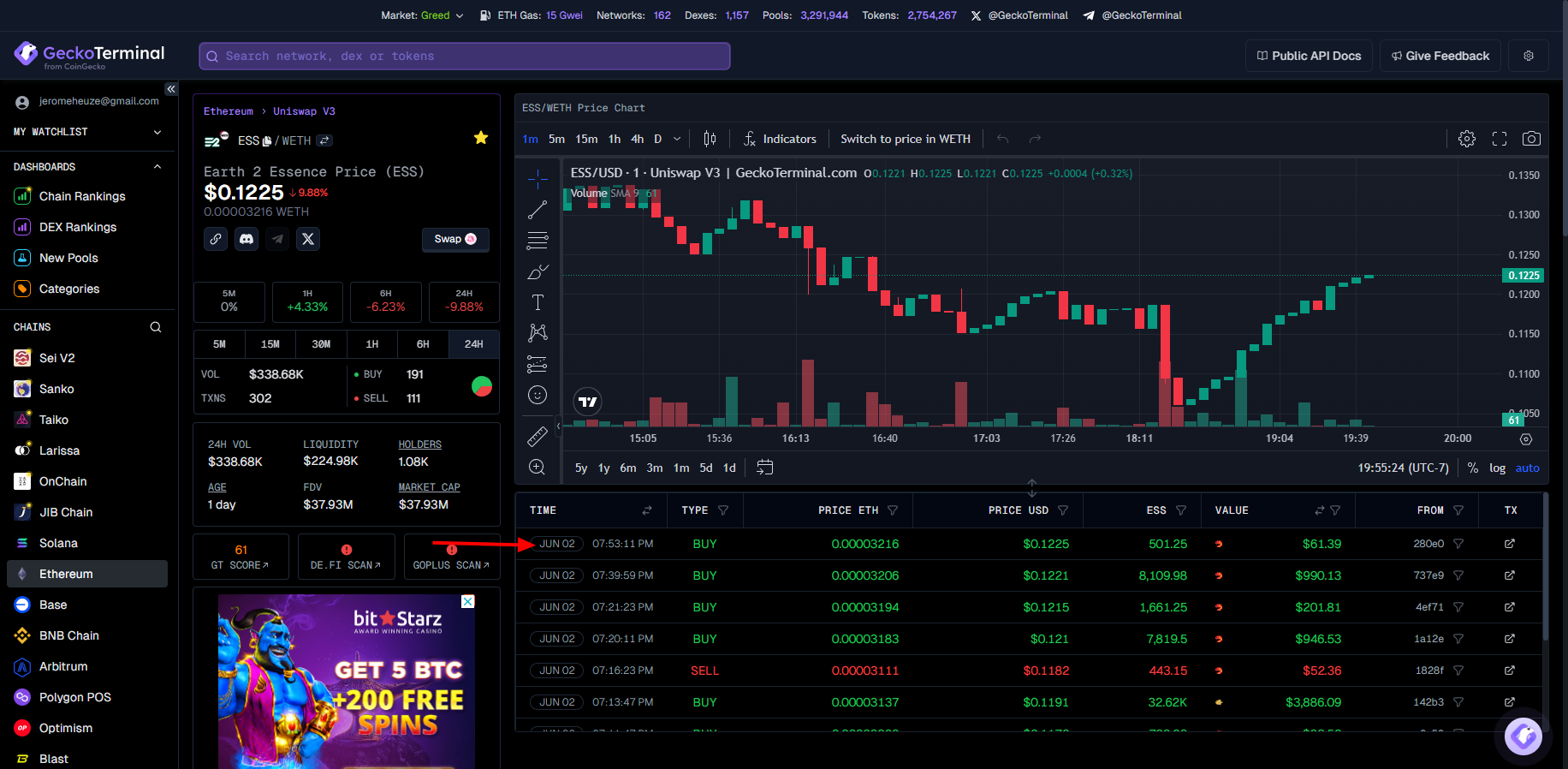Open the token X (Twitter) link
Viewport: 1568px width, 769px height.
(x=308, y=239)
